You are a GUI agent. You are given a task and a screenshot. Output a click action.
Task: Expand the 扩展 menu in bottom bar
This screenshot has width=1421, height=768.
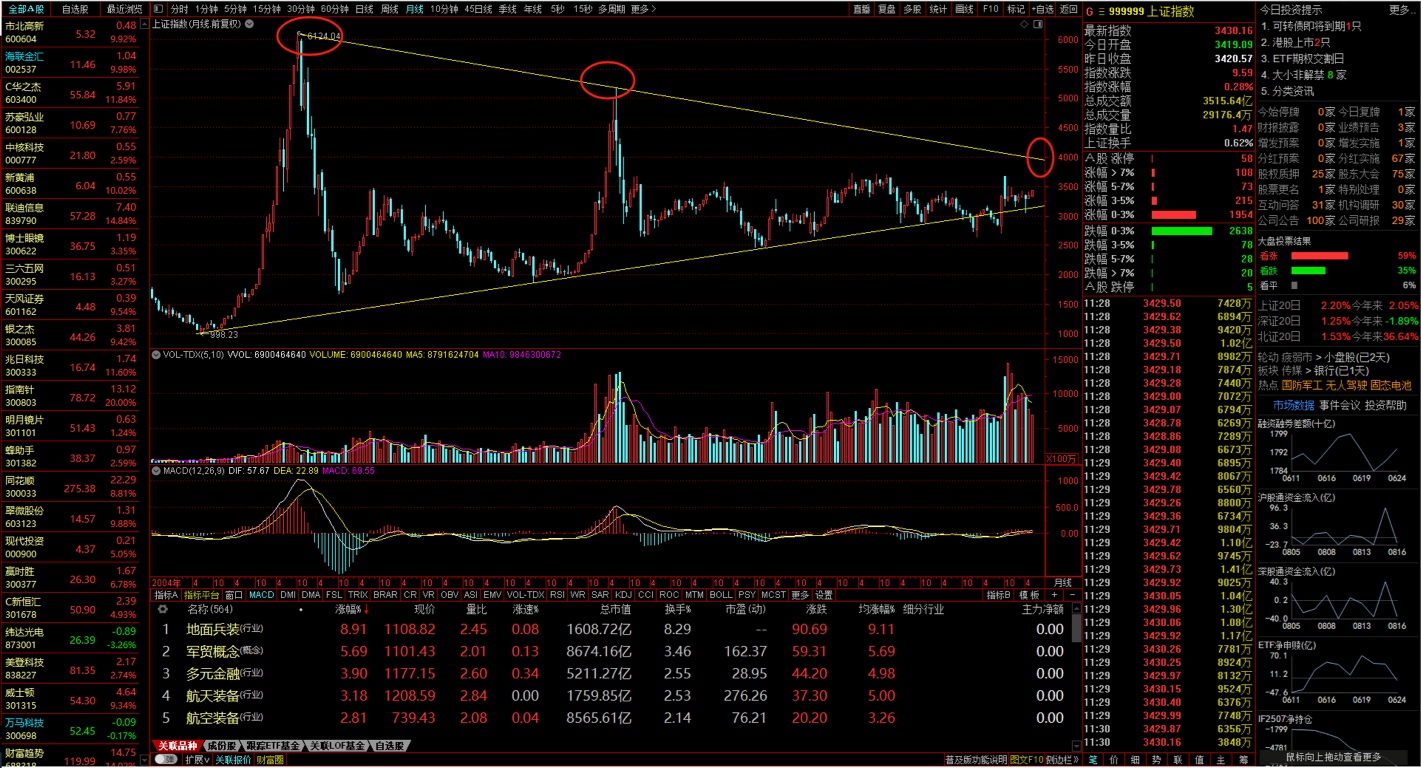(x=197, y=760)
